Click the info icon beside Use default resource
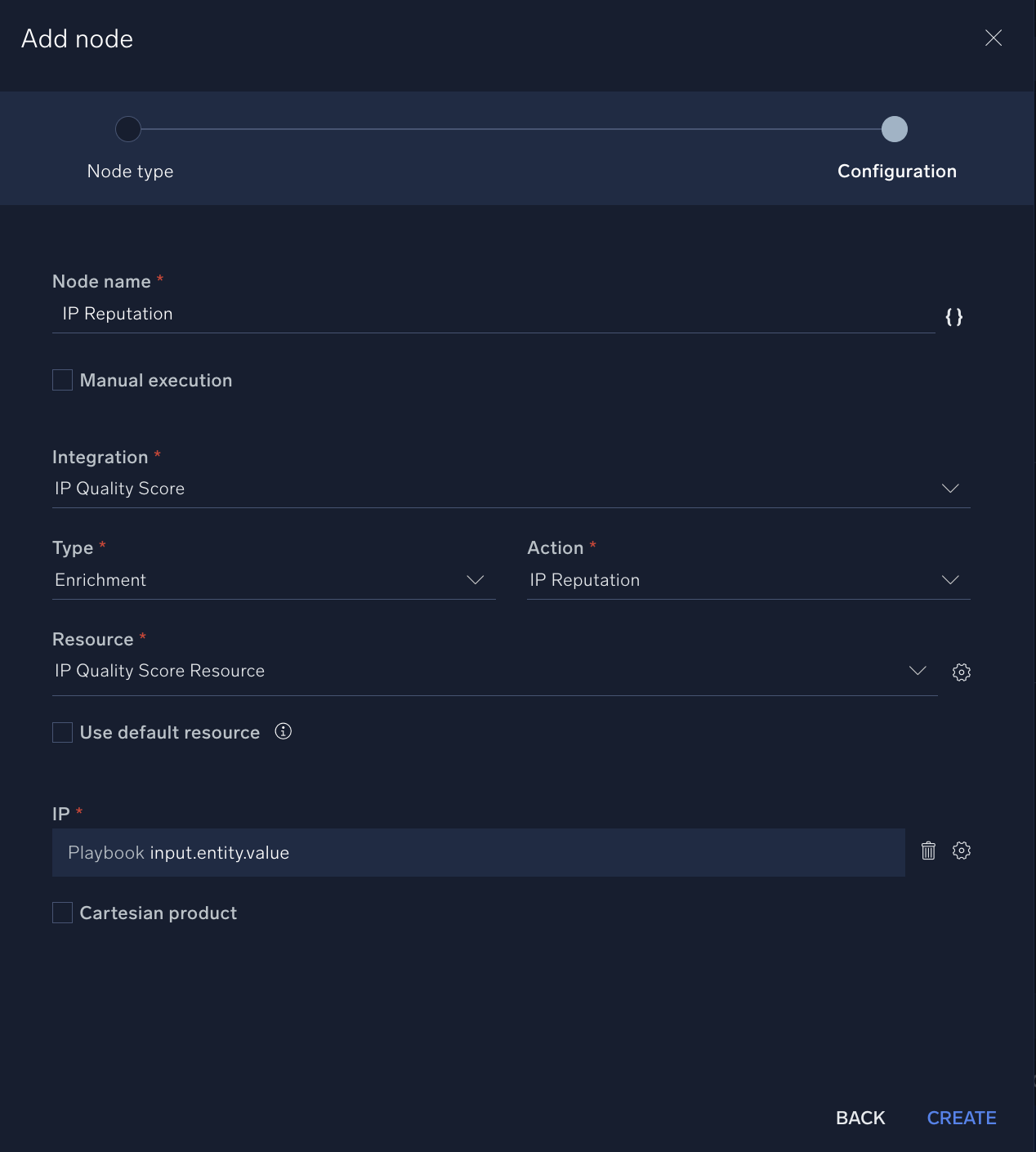1036x1152 pixels. tap(283, 732)
